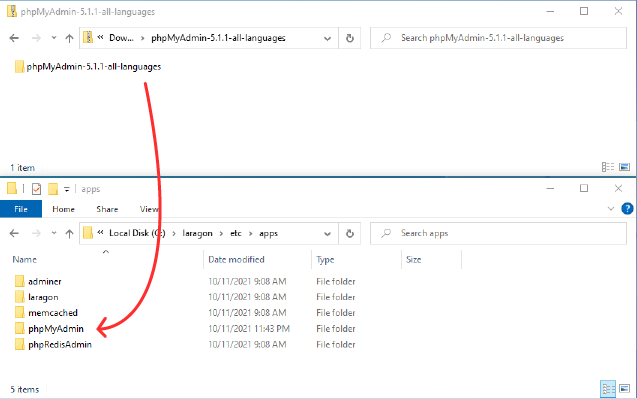
Task: Go up one level in phpMyAdmin zip window
Action: pyautogui.click(x=69, y=38)
